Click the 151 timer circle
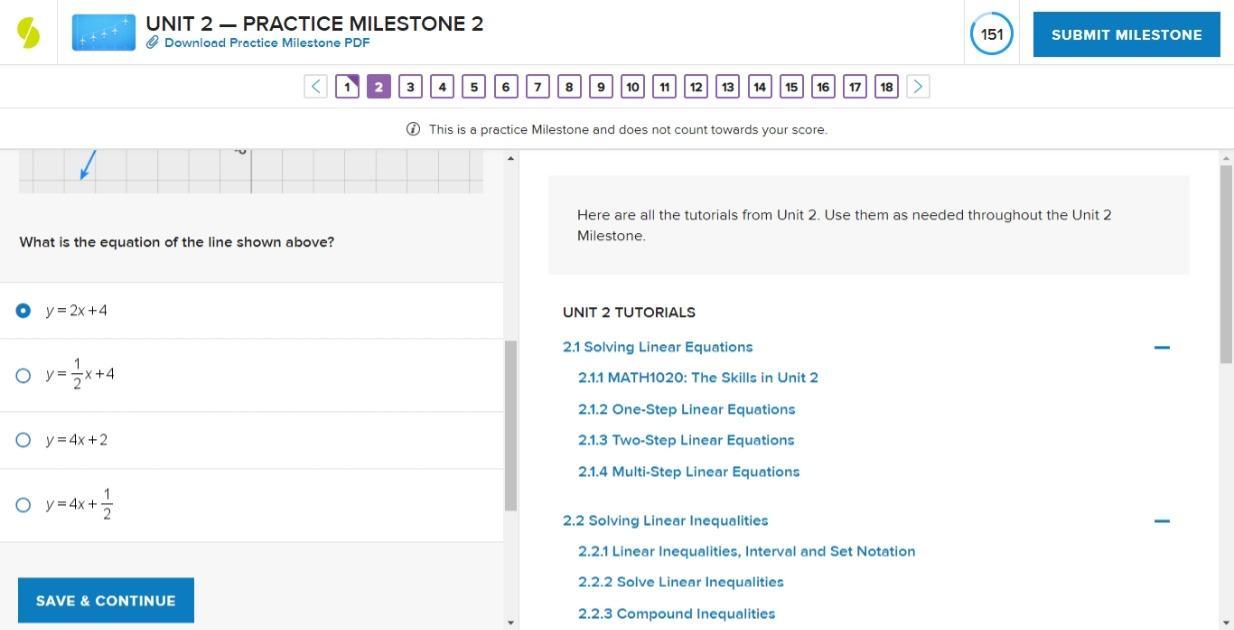Image resolution: width=1234 pixels, height=630 pixels. pos(991,34)
